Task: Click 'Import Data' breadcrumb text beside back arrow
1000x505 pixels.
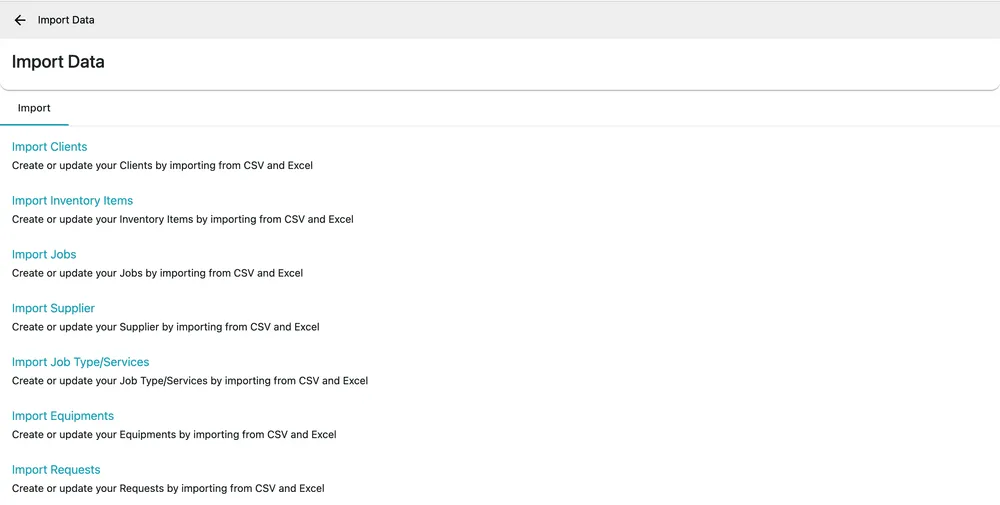Action: click(66, 20)
